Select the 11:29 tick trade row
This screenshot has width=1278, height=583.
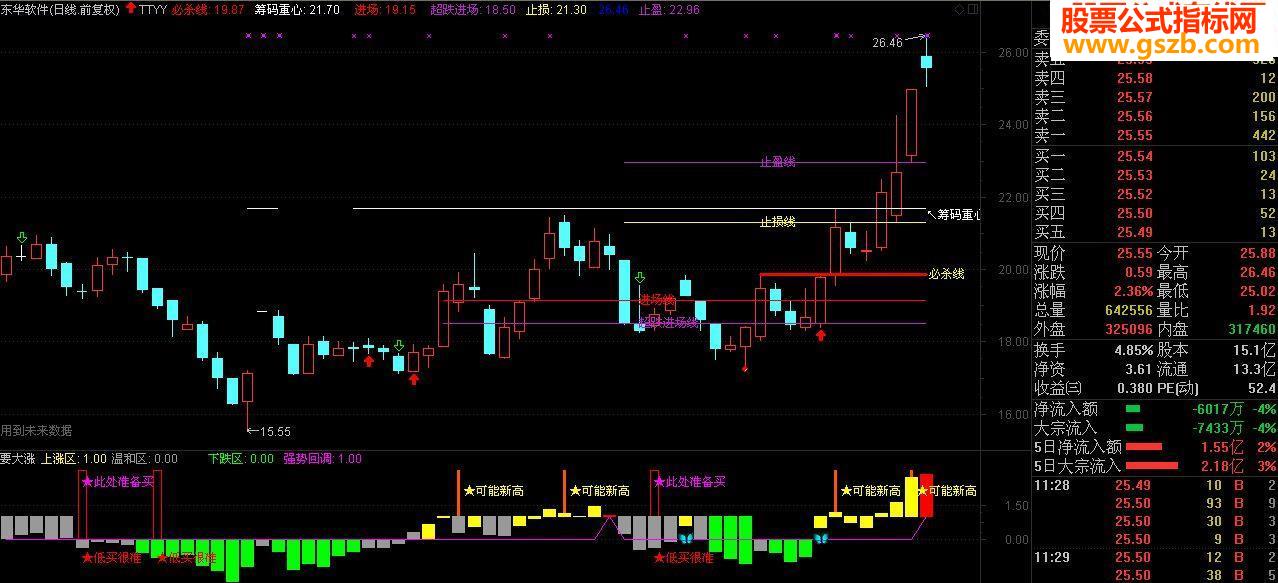pos(1155,557)
